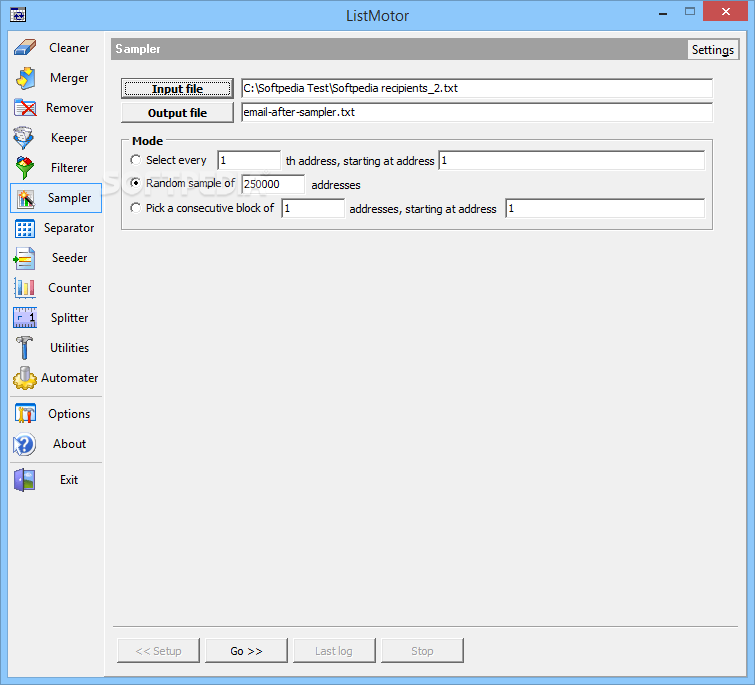The width and height of the screenshot is (755, 685).
Task: Open Settings in the Sampler header
Action: click(x=713, y=50)
